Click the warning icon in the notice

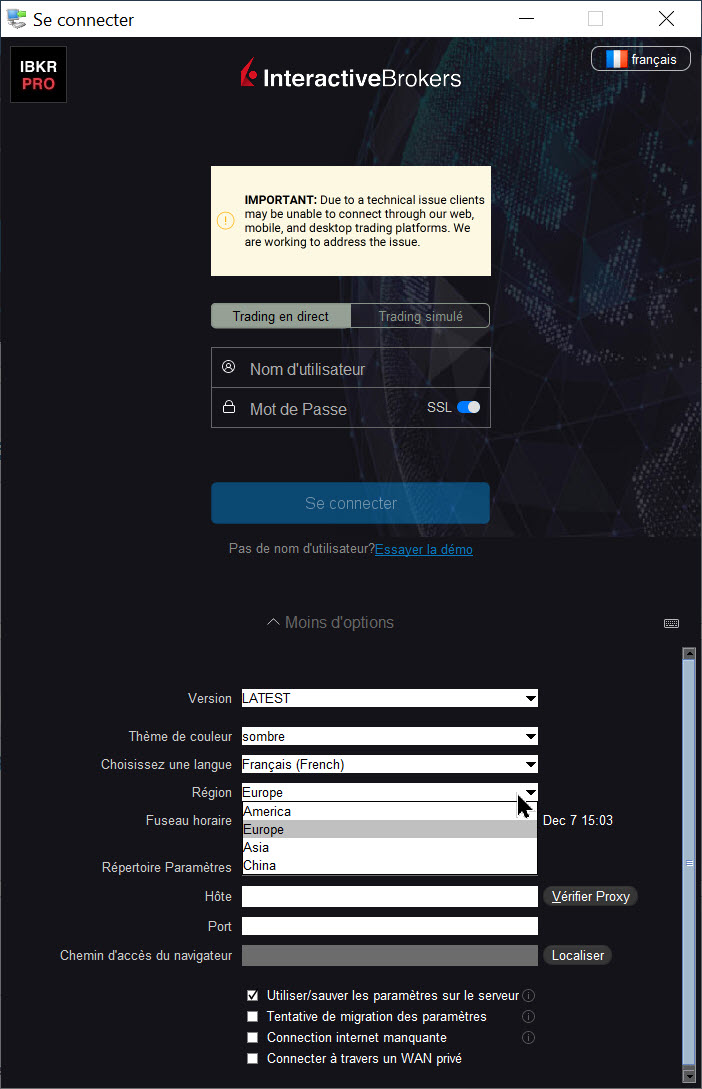(226, 220)
